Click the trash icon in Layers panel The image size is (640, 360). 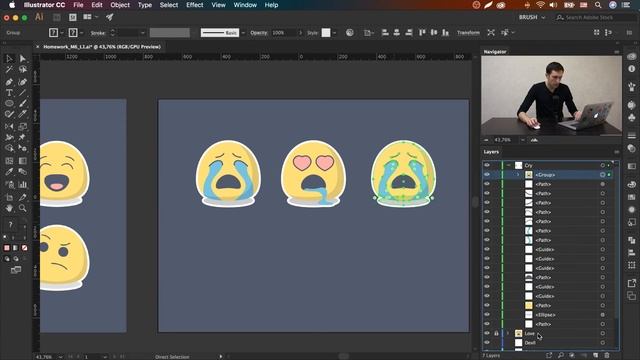coord(607,356)
